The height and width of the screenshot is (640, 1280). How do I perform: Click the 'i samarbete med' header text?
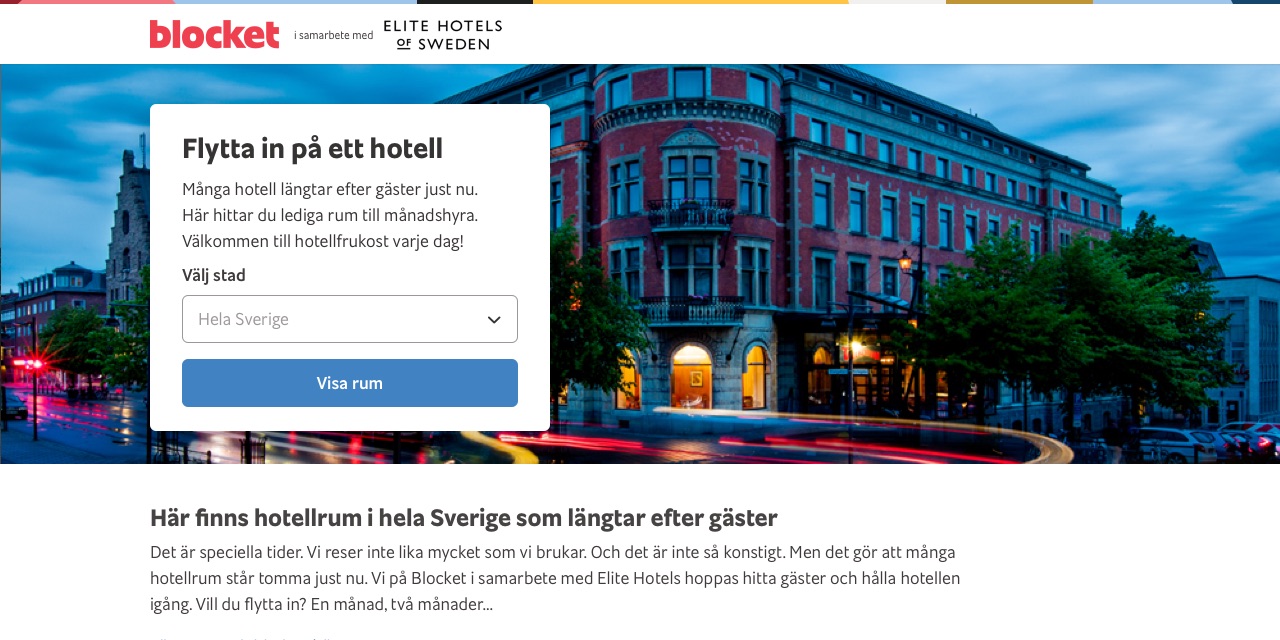point(333,35)
